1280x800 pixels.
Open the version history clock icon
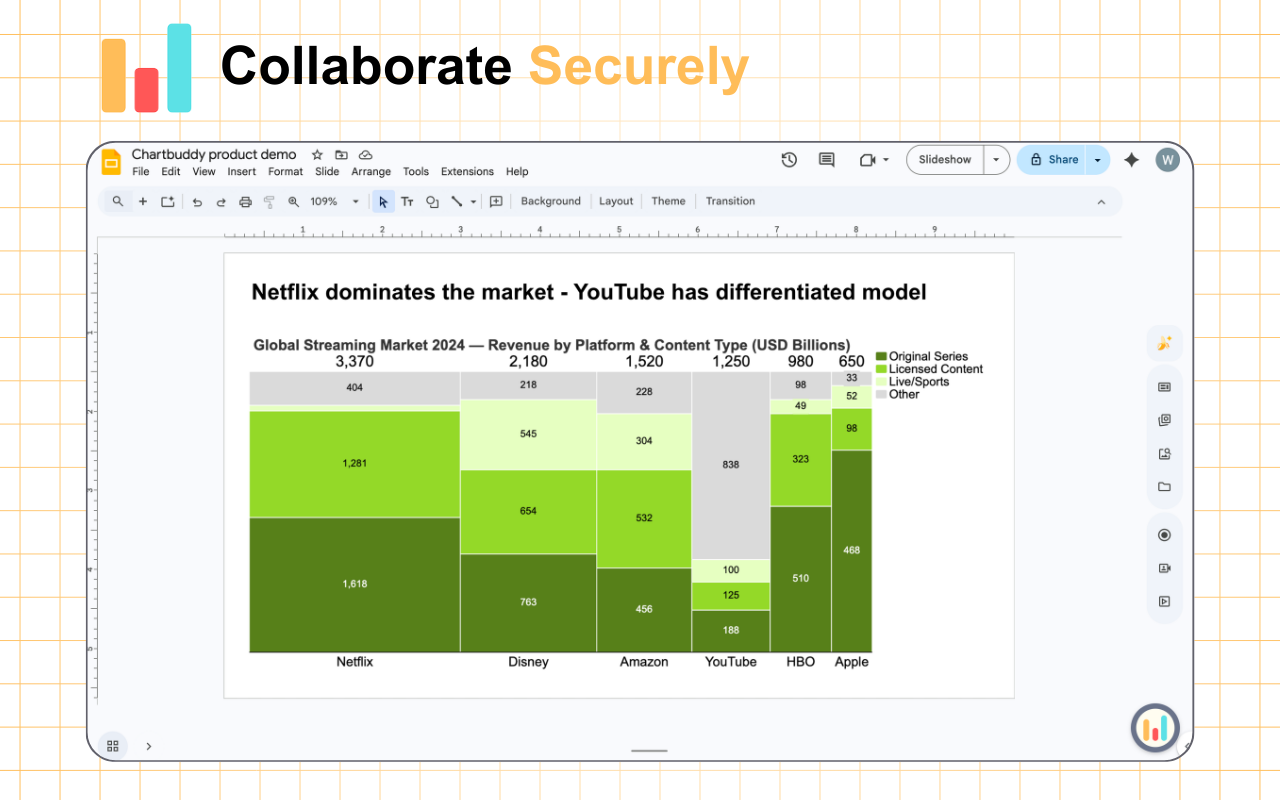pyautogui.click(x=789, y=160)
